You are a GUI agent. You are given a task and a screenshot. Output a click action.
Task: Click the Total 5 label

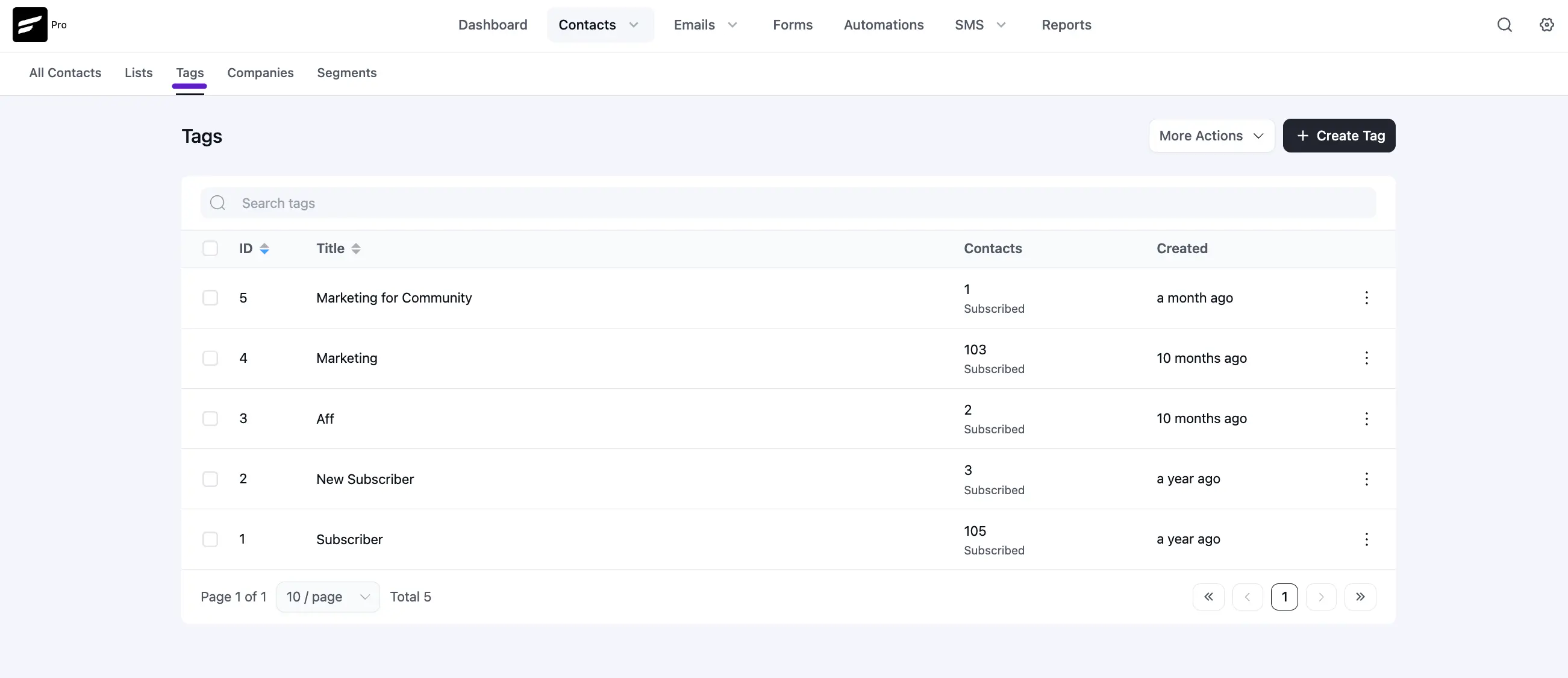coord(410,597)
